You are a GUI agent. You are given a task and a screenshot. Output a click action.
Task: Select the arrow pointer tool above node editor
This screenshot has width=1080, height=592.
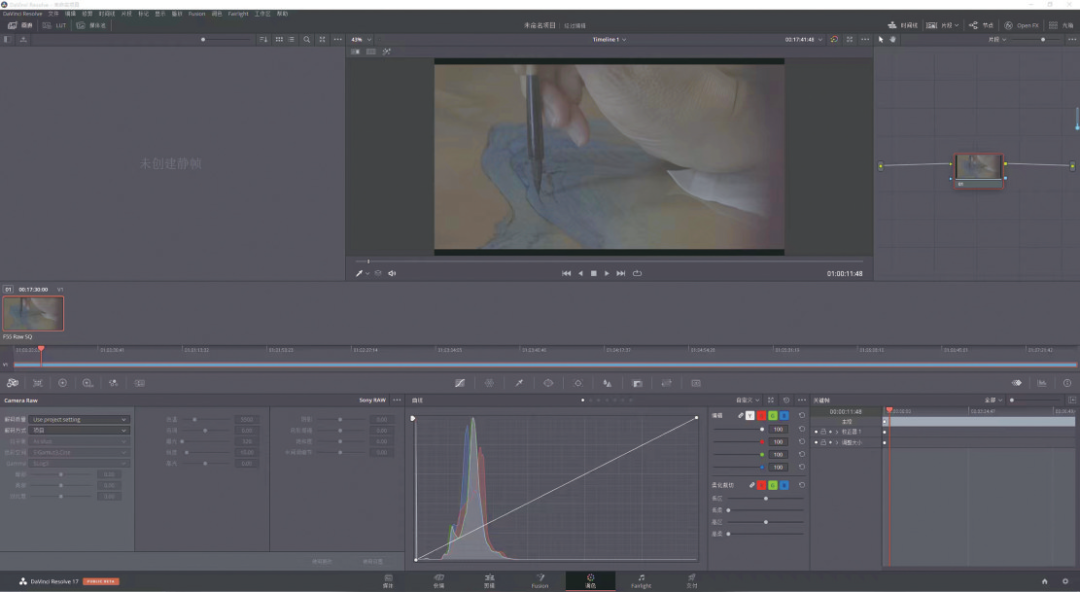pos(880,39)
